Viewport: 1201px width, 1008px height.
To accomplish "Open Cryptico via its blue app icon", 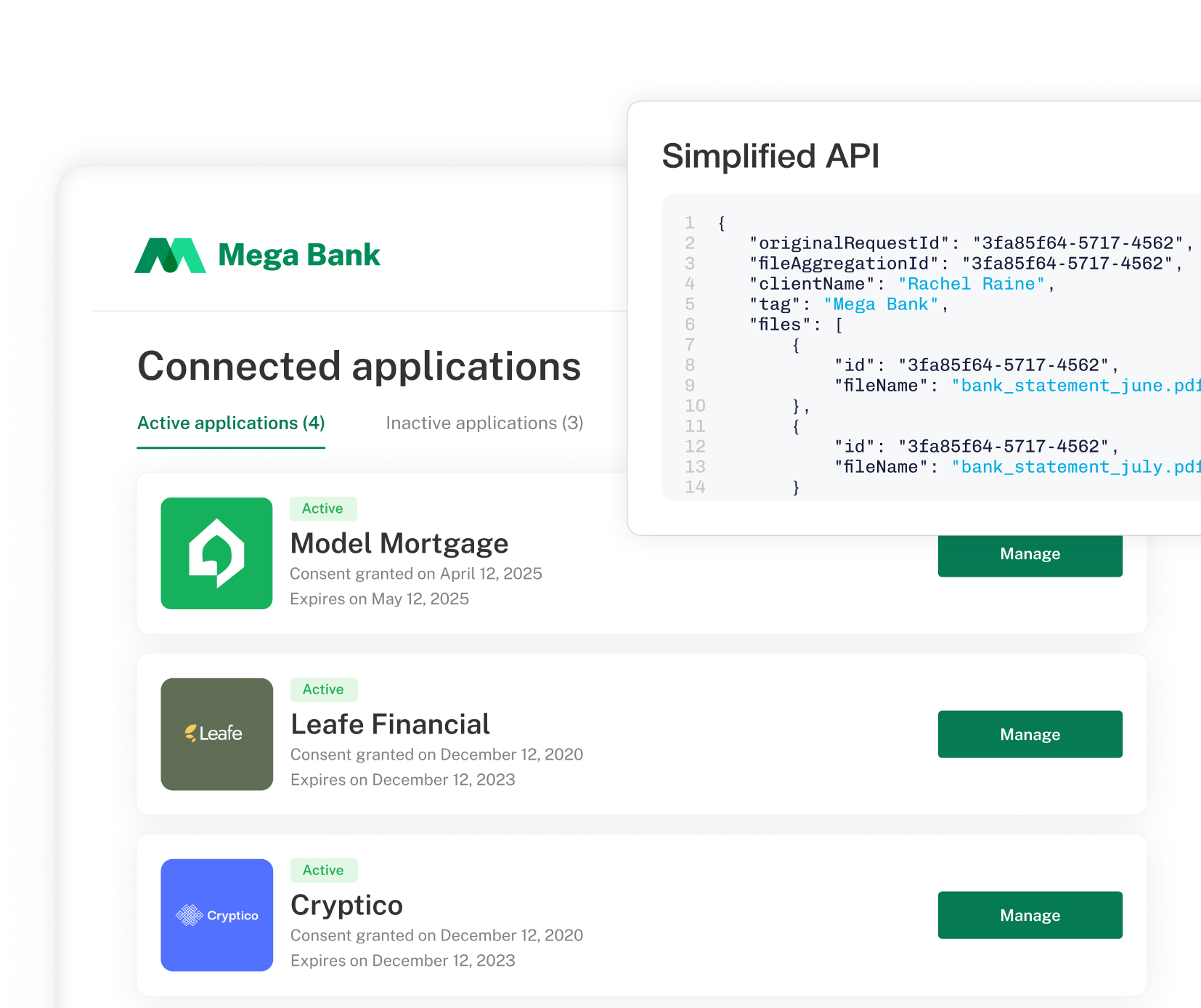I will coord(216,915).
